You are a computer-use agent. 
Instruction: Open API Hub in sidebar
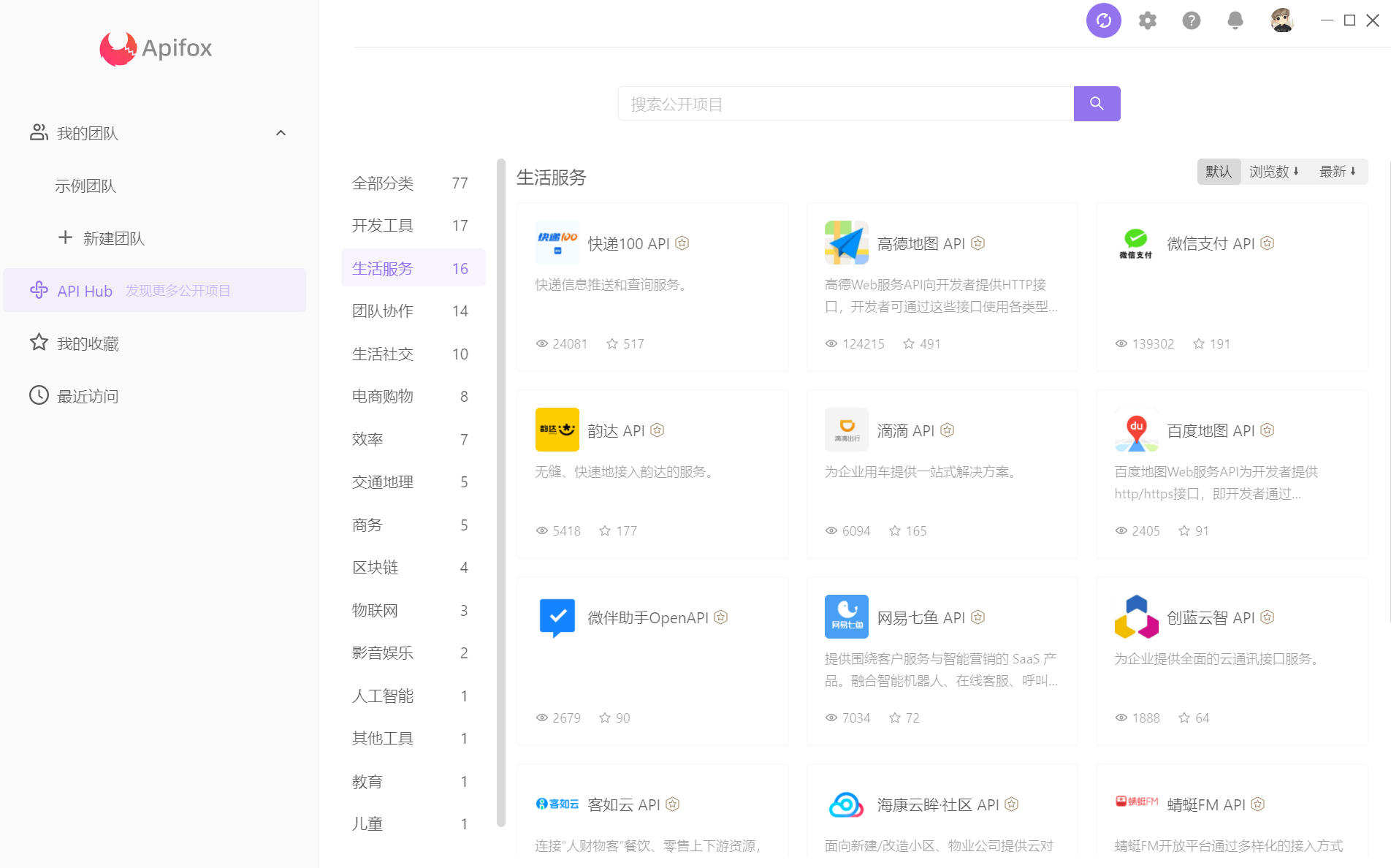coord(154,291)
